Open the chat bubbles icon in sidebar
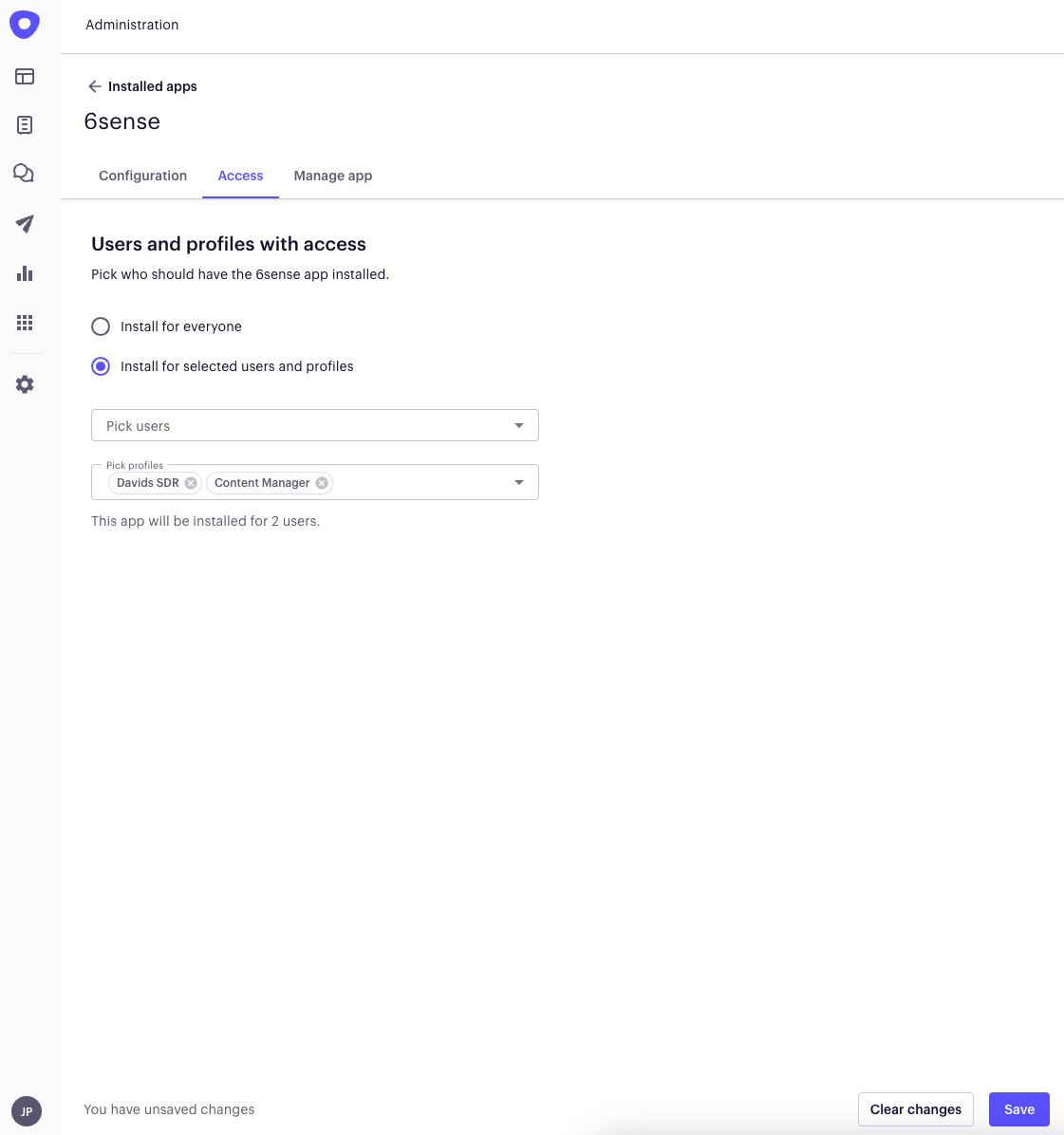The height and width of the screenshot is (1135, 1064). point(24,173)
